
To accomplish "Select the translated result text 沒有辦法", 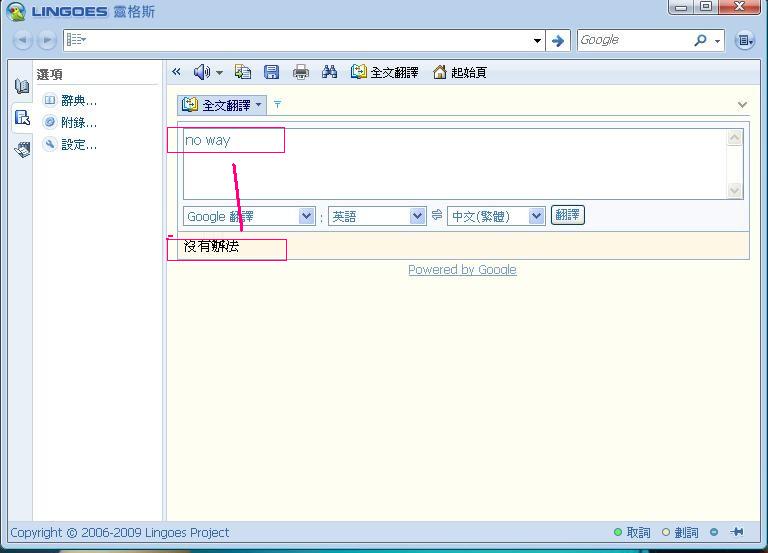I will (212, 246).
